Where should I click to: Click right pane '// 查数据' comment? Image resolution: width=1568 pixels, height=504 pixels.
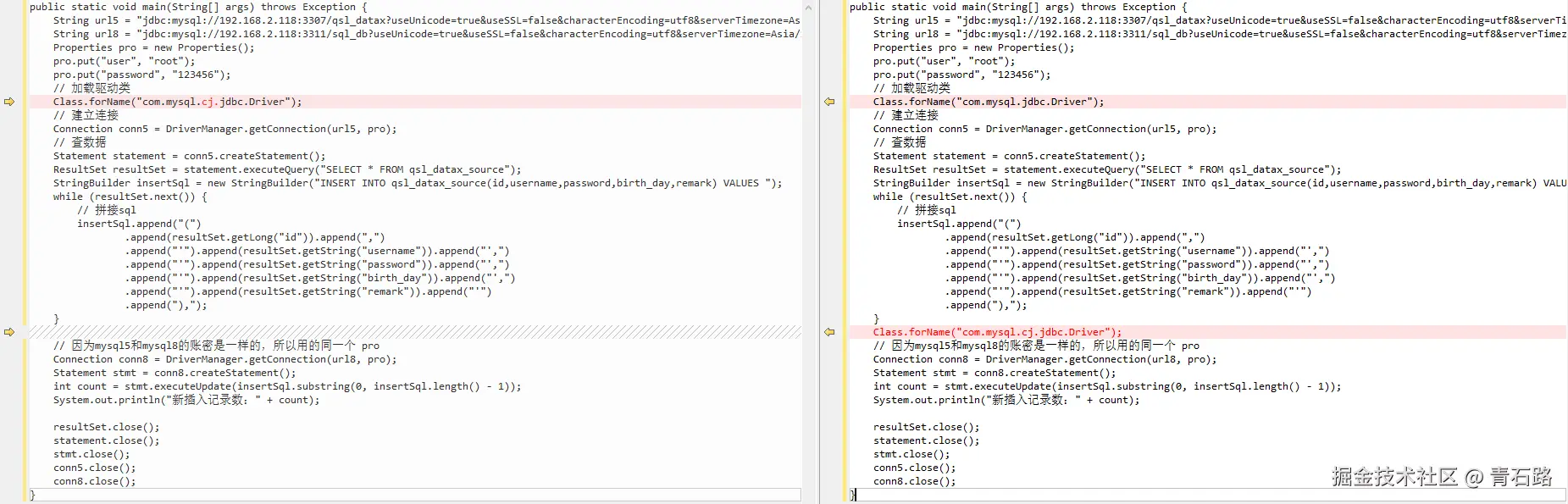point(900,142)
